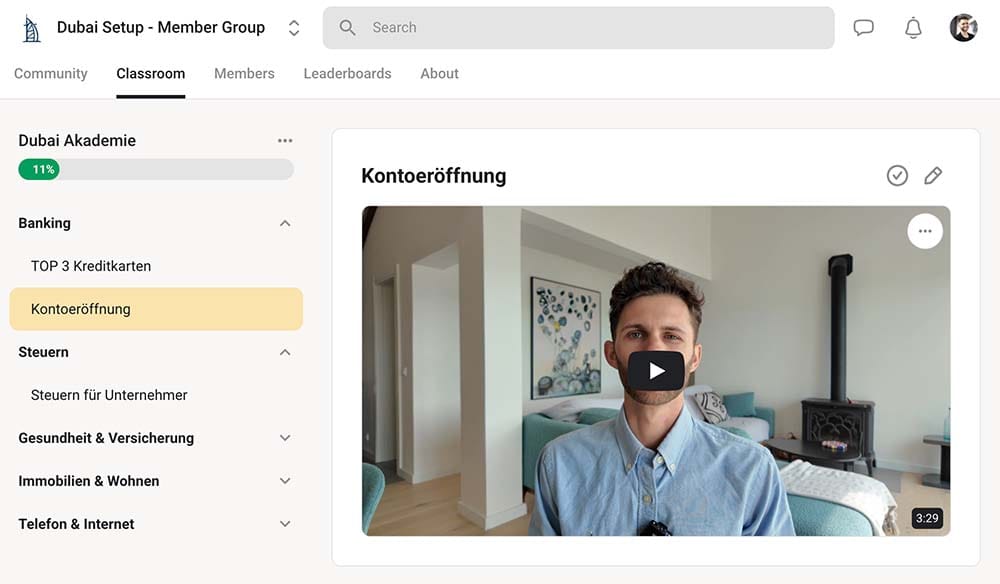1000x584 pixels.
Task: Click the search magnifier icon
Action: tap(348, 28)
